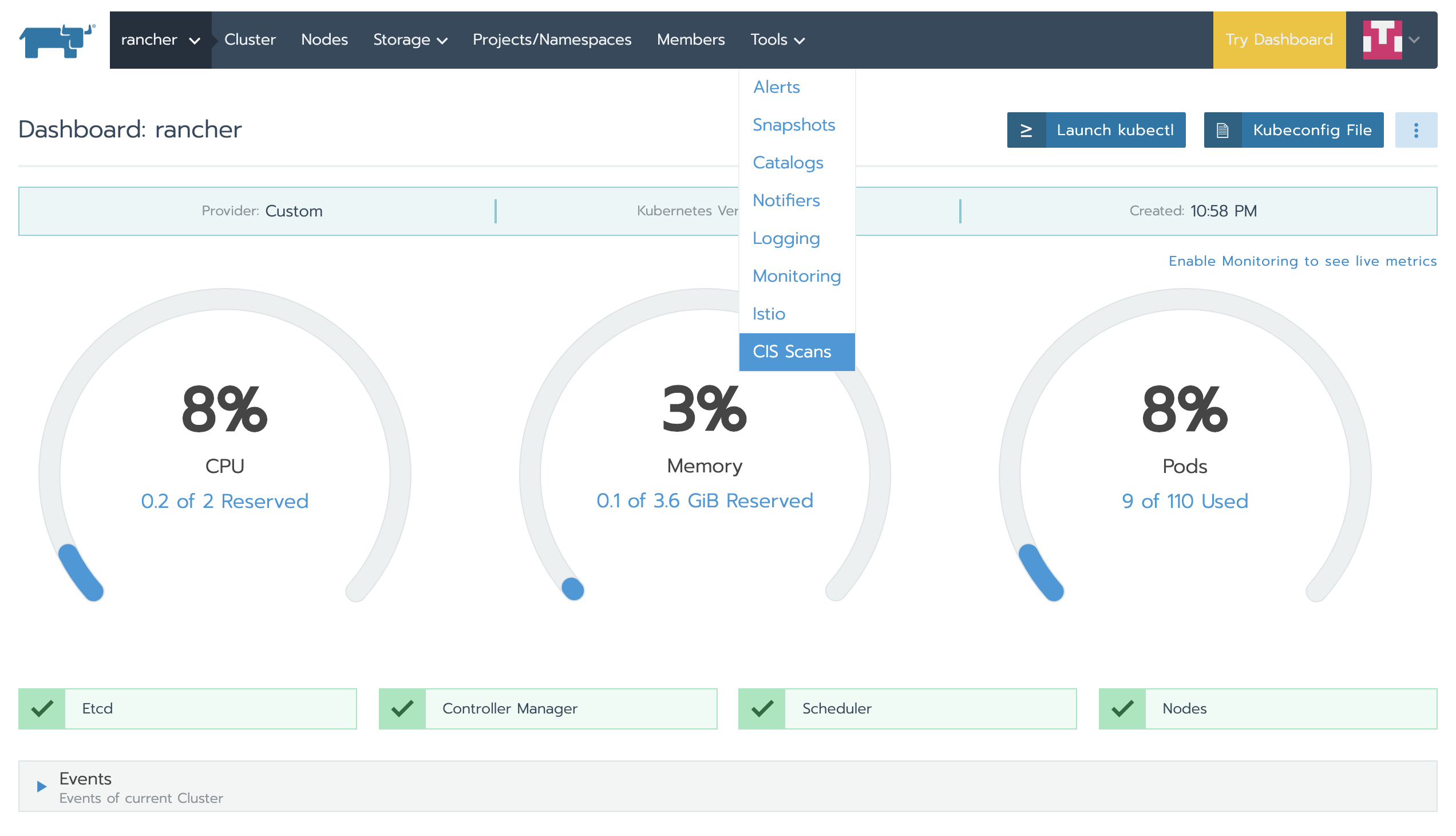
Task: Click Logging in the Tools dropdown
Action: pos(786,237)
